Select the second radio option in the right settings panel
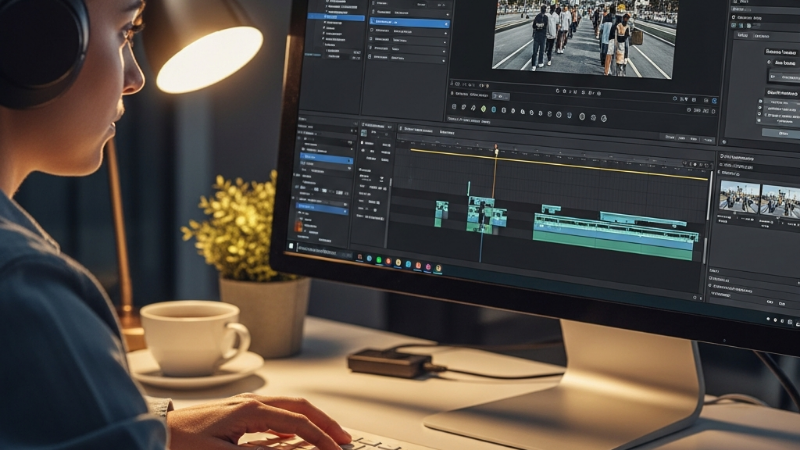 point(760,108)
